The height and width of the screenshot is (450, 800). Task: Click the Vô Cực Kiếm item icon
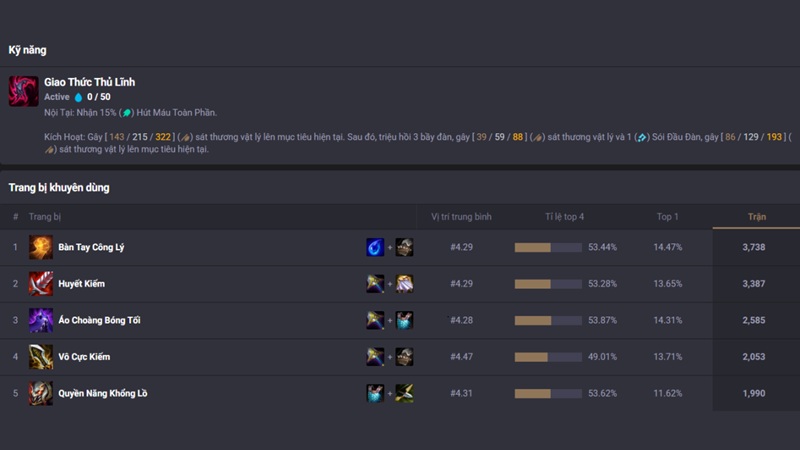click(x=41, y=357)
